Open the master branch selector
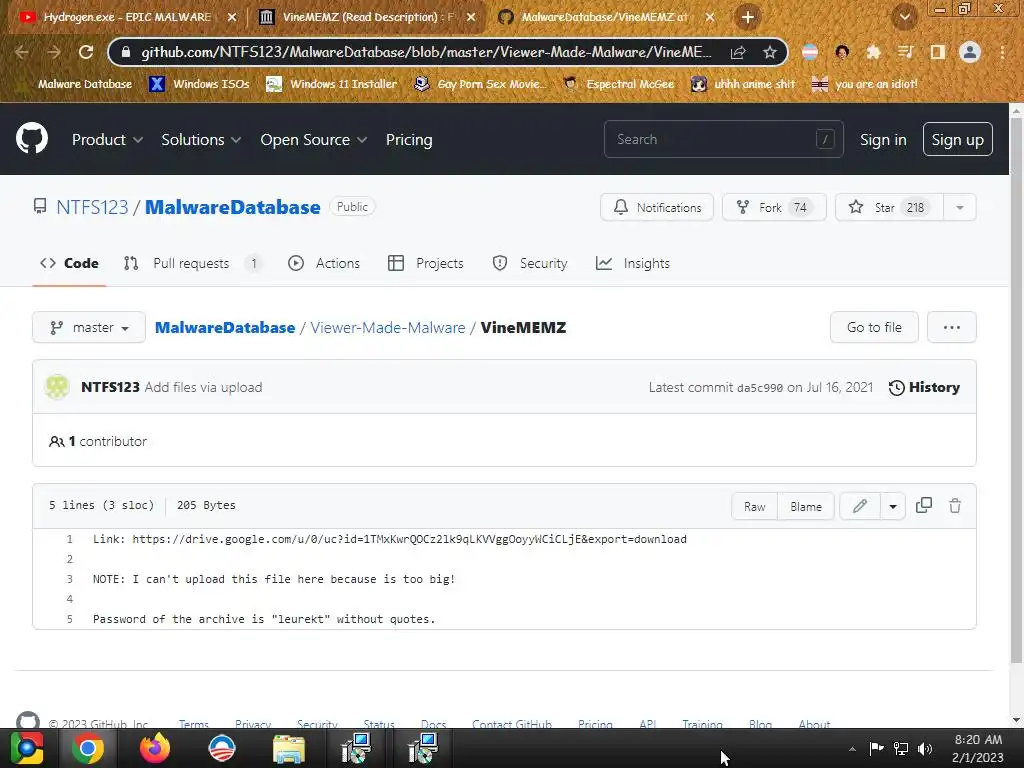 (x=89, y=327)
